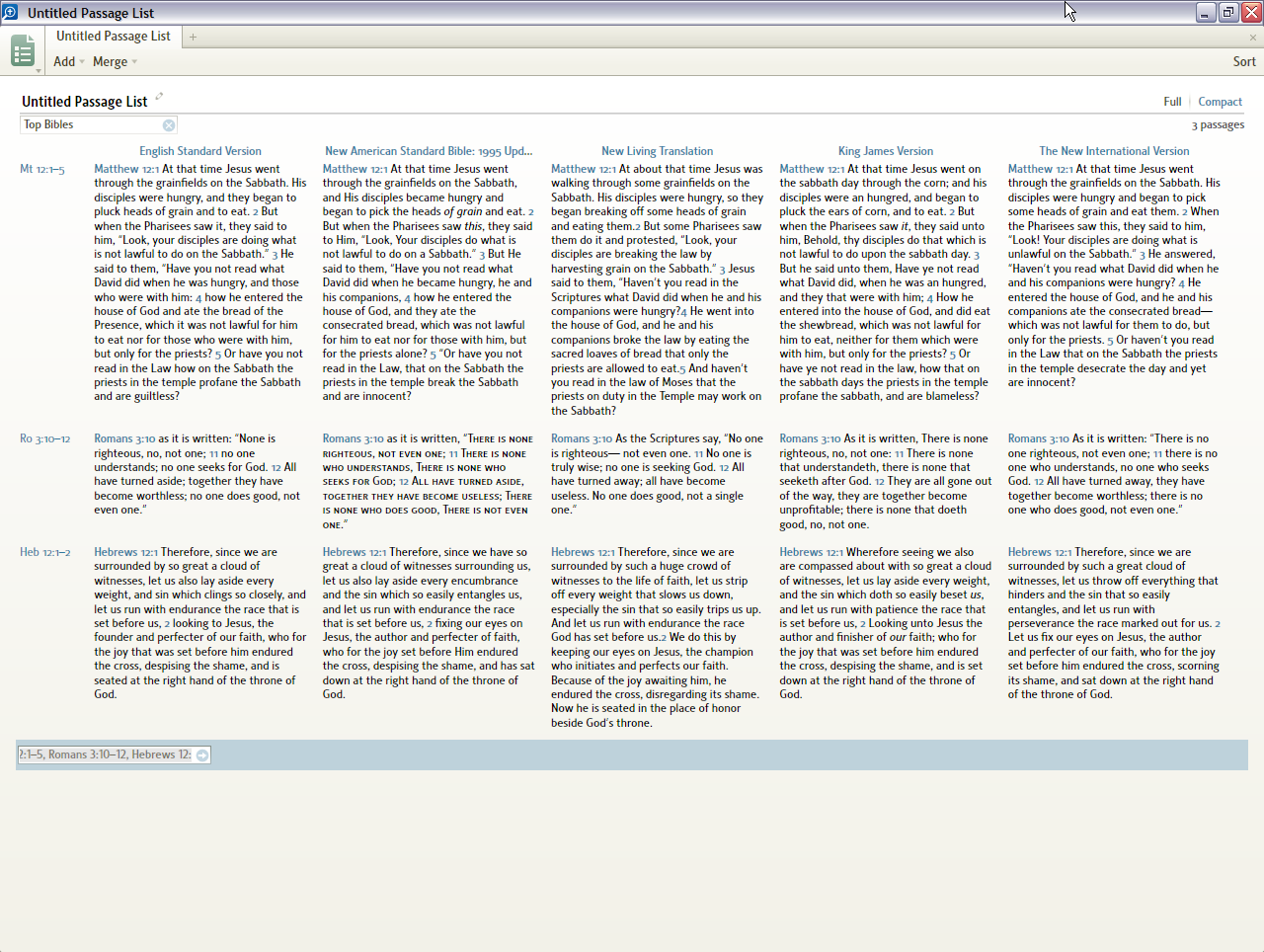Open a new tab with the plus icon
The height and width of the screenshot is (952, 1264).
point(193,38)
